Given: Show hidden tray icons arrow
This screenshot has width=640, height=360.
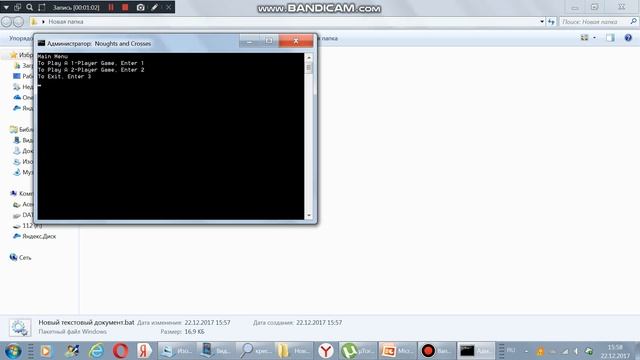Looking at the screenshot, I should [526, 351].
